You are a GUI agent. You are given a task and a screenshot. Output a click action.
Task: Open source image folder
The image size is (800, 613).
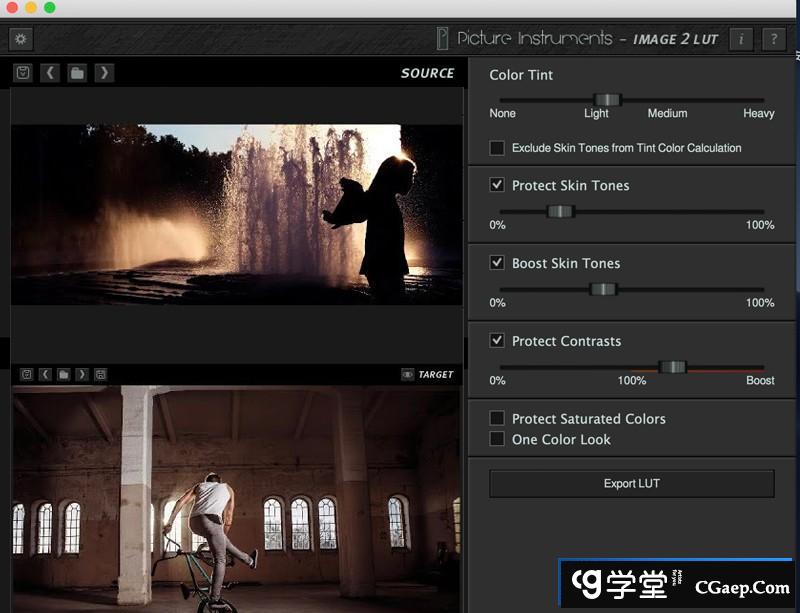tap(77, 73)
